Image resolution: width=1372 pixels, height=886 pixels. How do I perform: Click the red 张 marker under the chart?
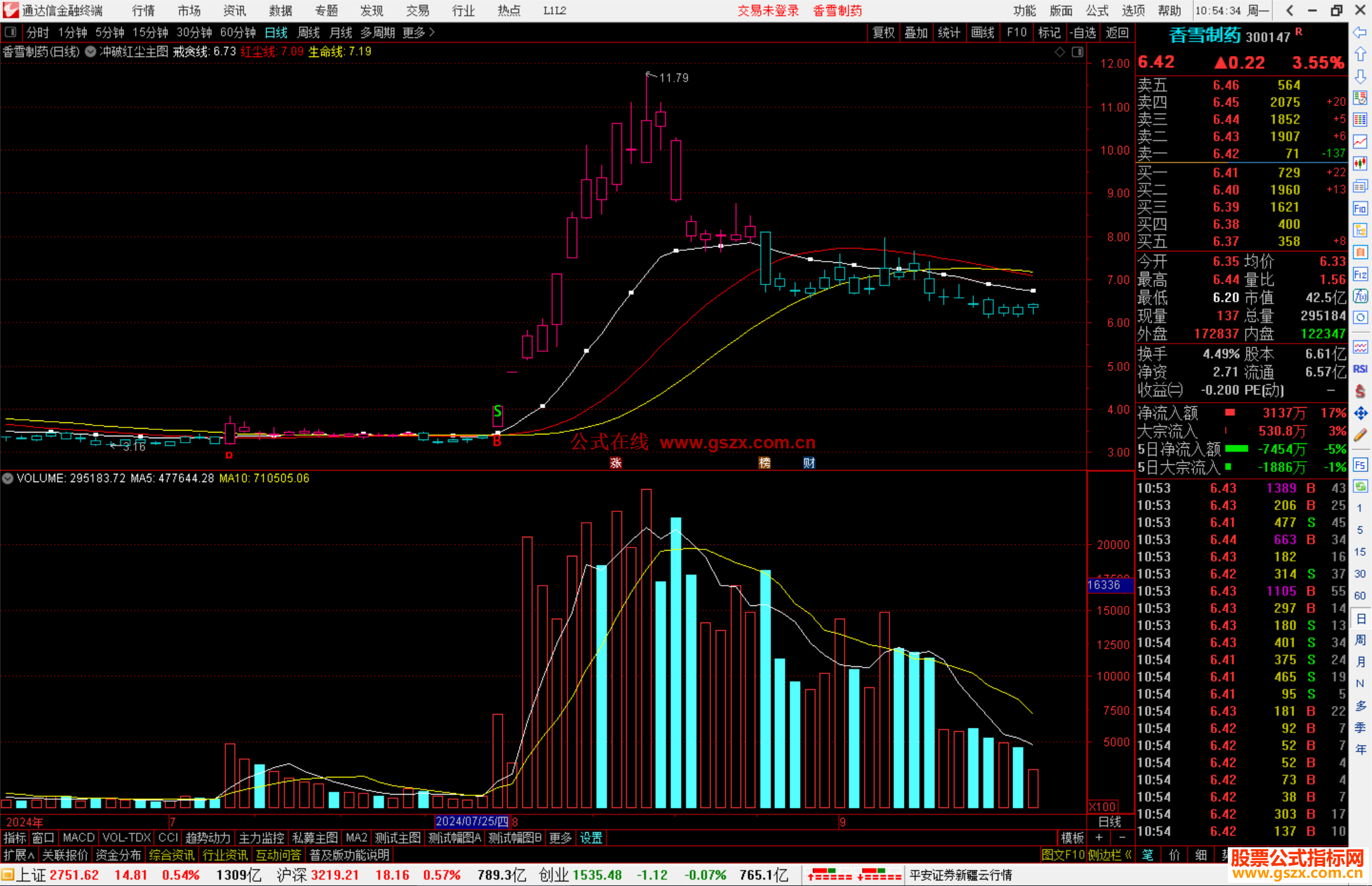[x=615, y=463]
